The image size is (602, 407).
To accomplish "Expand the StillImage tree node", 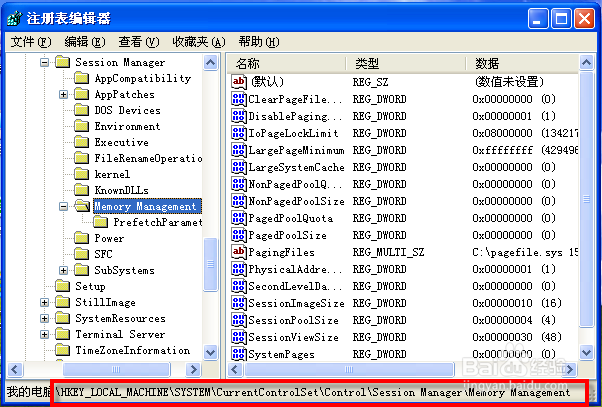I will pos(45,303).
